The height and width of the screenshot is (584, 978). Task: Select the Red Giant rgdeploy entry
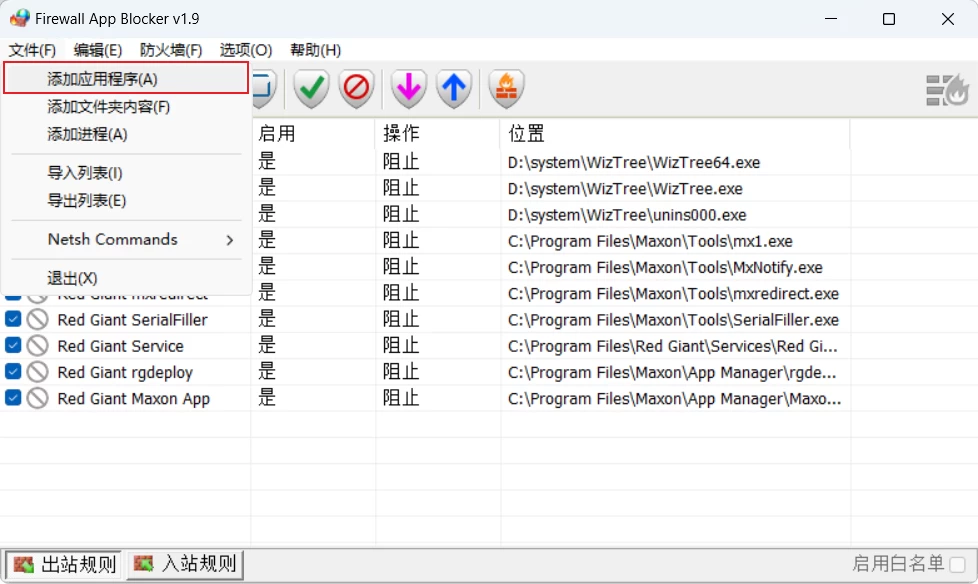(x=125, y=372)
